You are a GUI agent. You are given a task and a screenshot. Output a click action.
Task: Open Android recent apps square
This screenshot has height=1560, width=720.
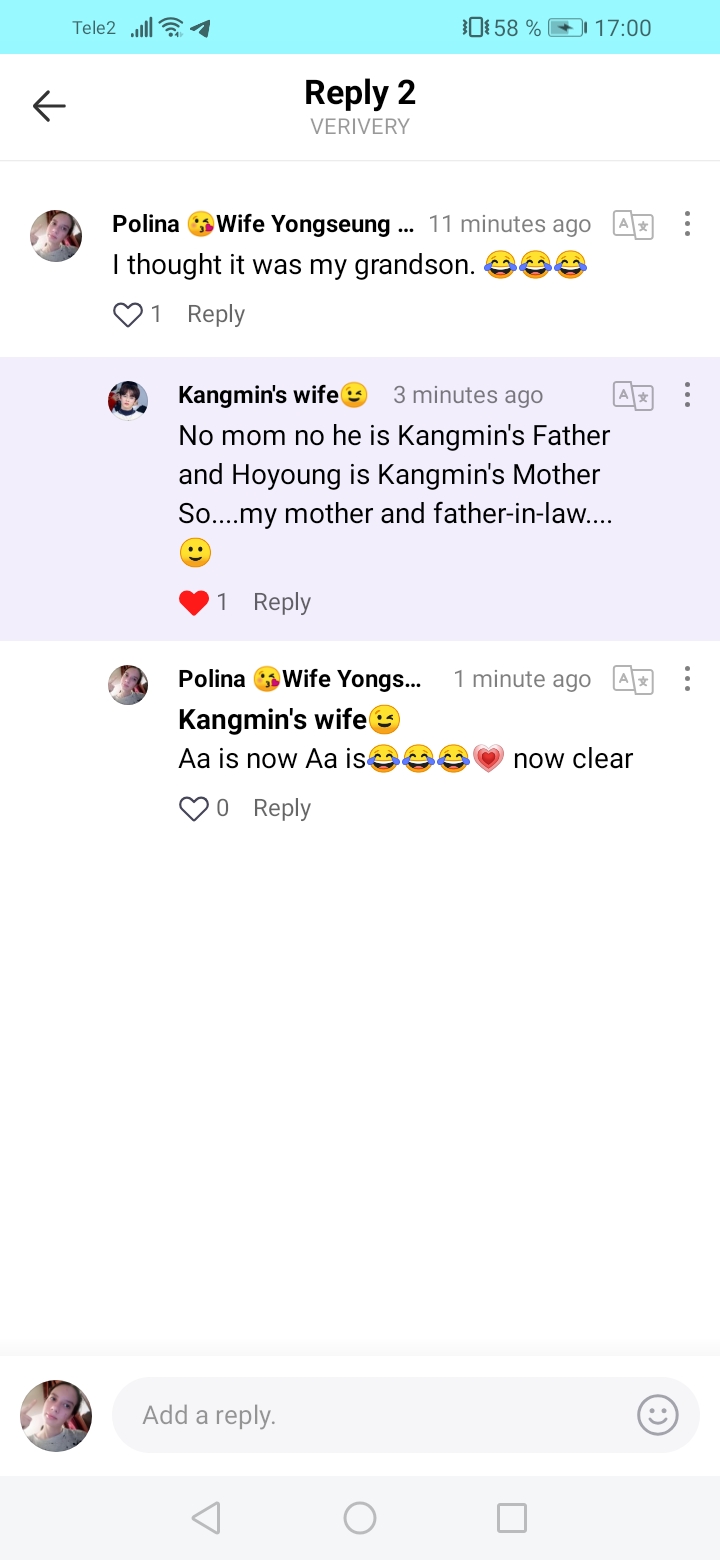[511, 1518]
